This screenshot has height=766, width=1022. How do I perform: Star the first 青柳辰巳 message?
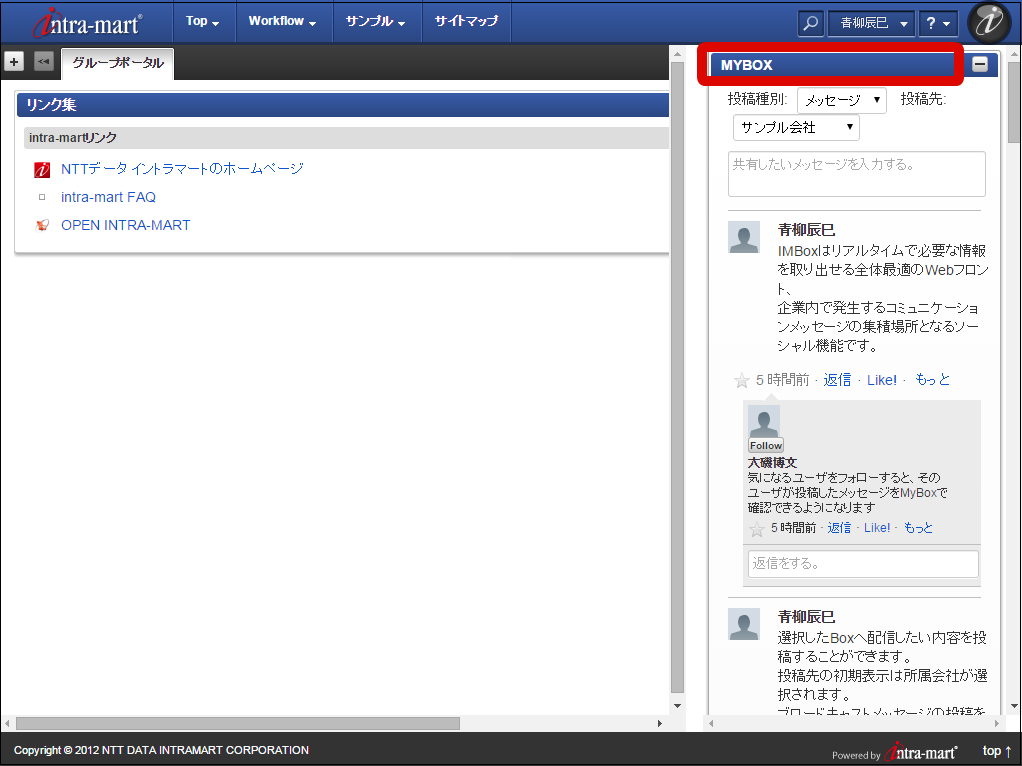tap(742, 380)
